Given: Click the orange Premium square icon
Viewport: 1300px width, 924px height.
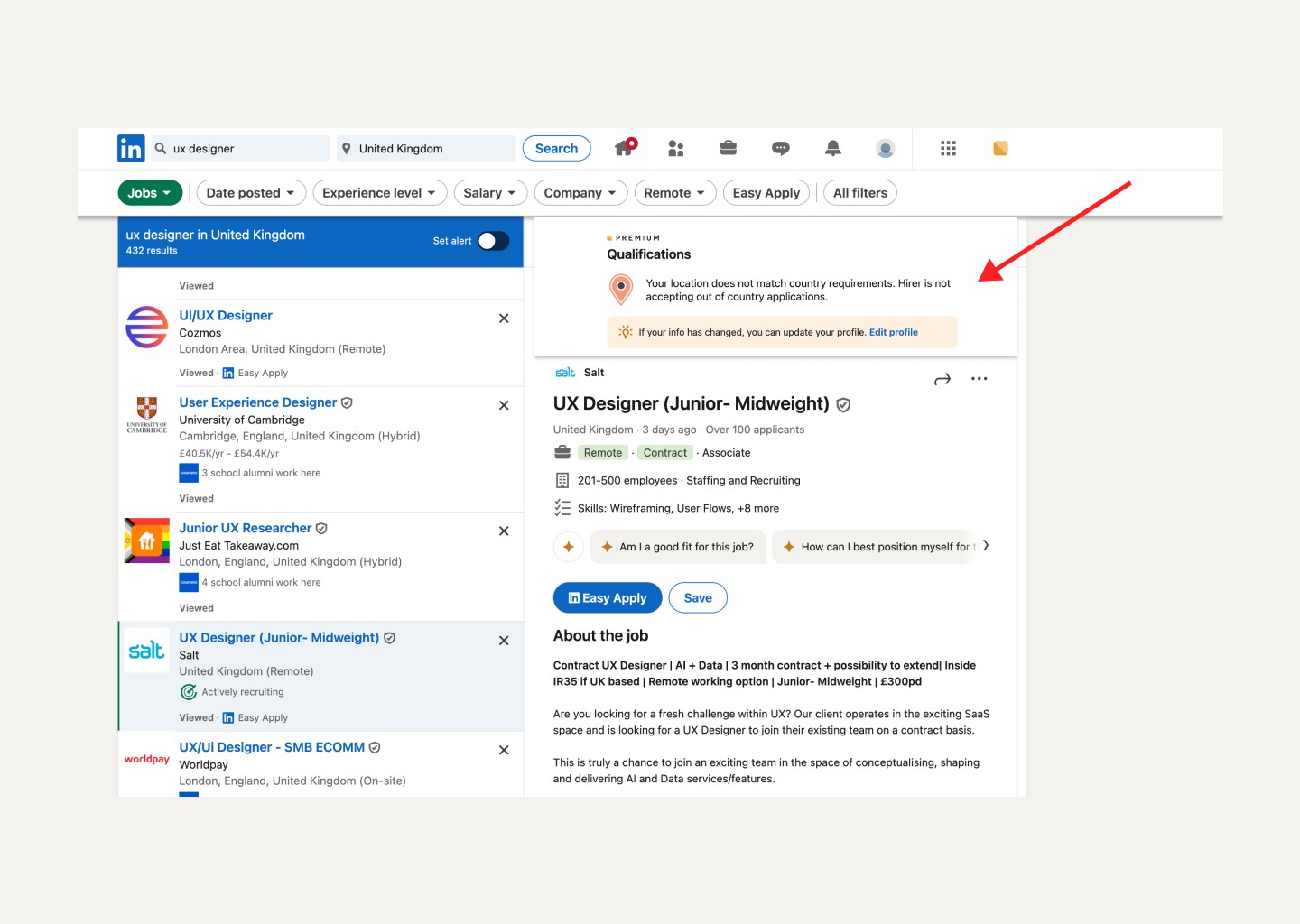Looking at the screenshot, I should (x=1000, y=149).
